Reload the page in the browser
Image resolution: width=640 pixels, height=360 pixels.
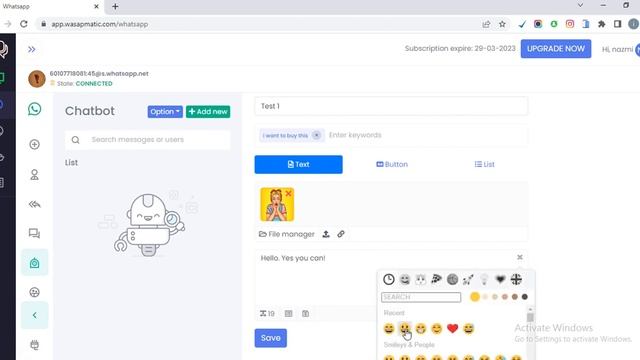point(24,24)
